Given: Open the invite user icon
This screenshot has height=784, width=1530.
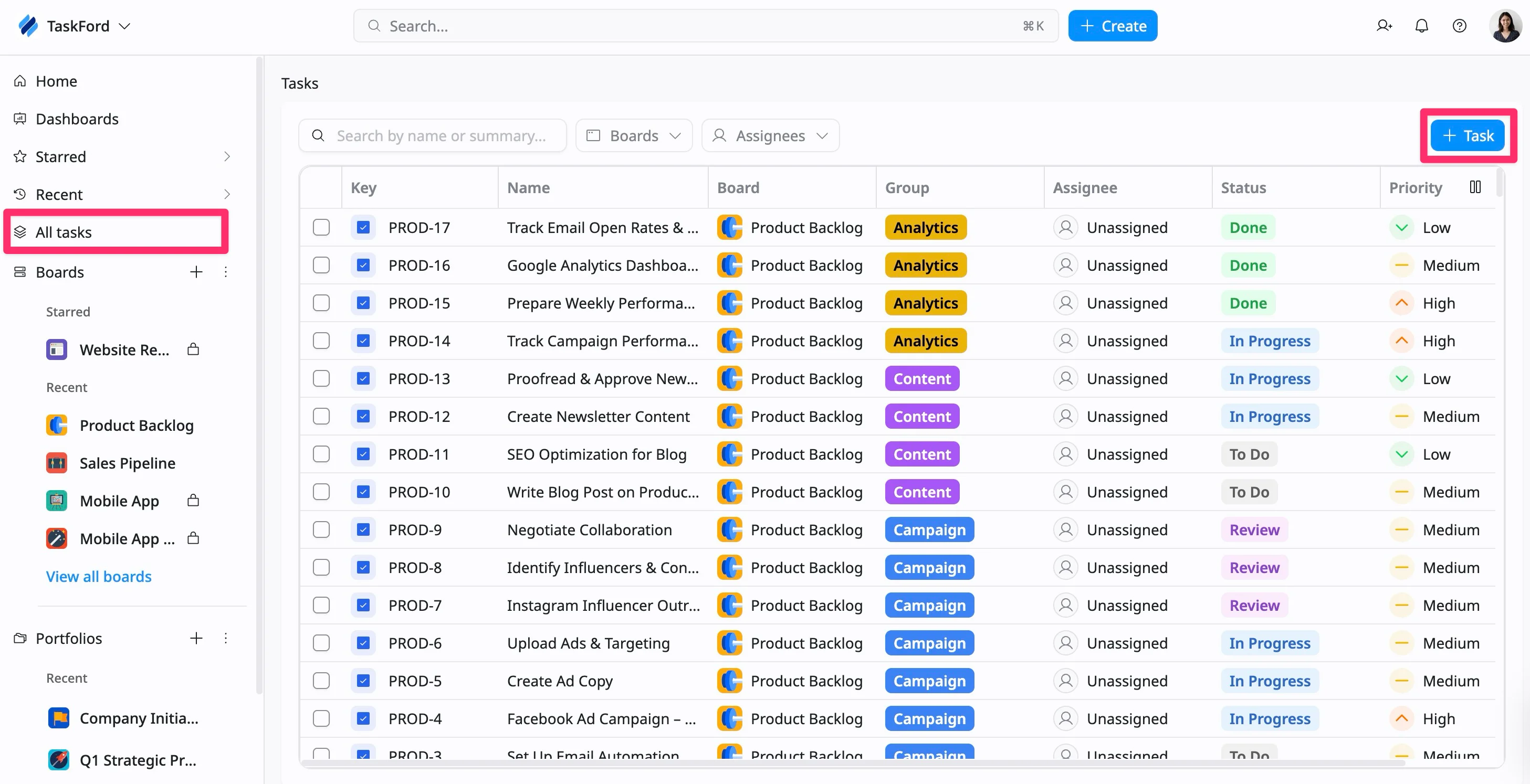Looking at the screenshot, I should coord(1384,26).
